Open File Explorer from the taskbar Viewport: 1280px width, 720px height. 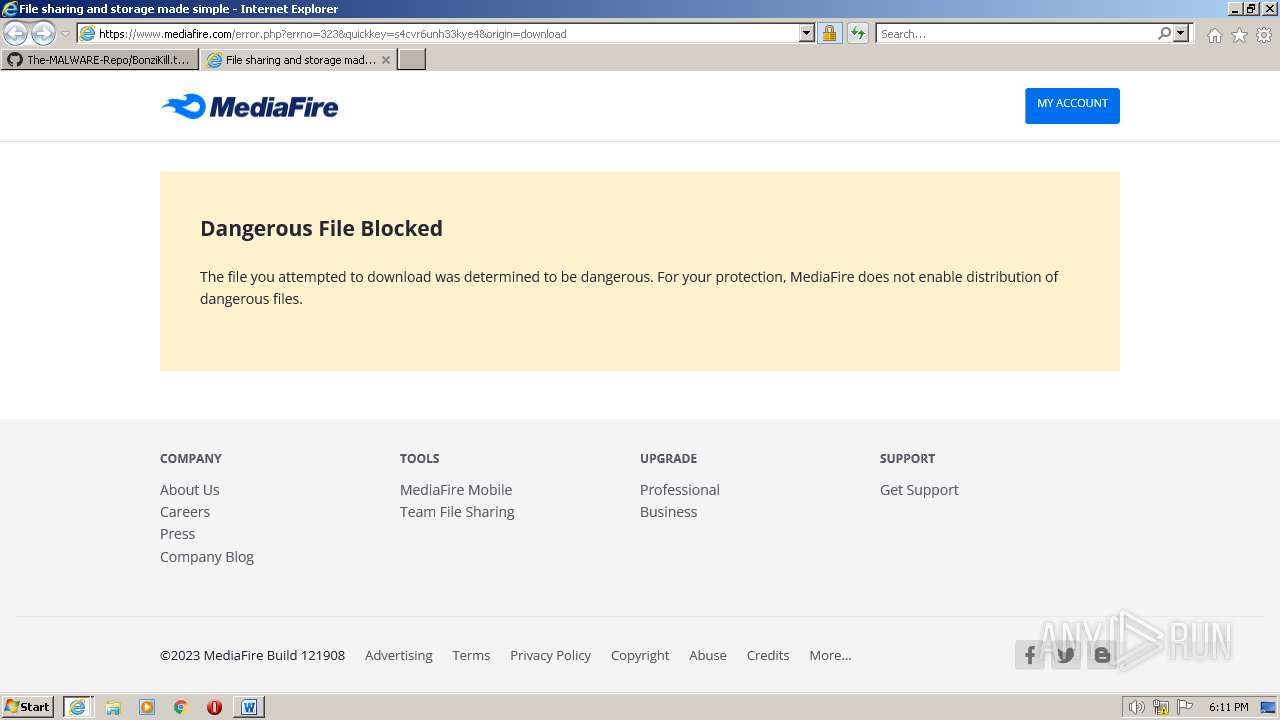[x=113, y=707]
